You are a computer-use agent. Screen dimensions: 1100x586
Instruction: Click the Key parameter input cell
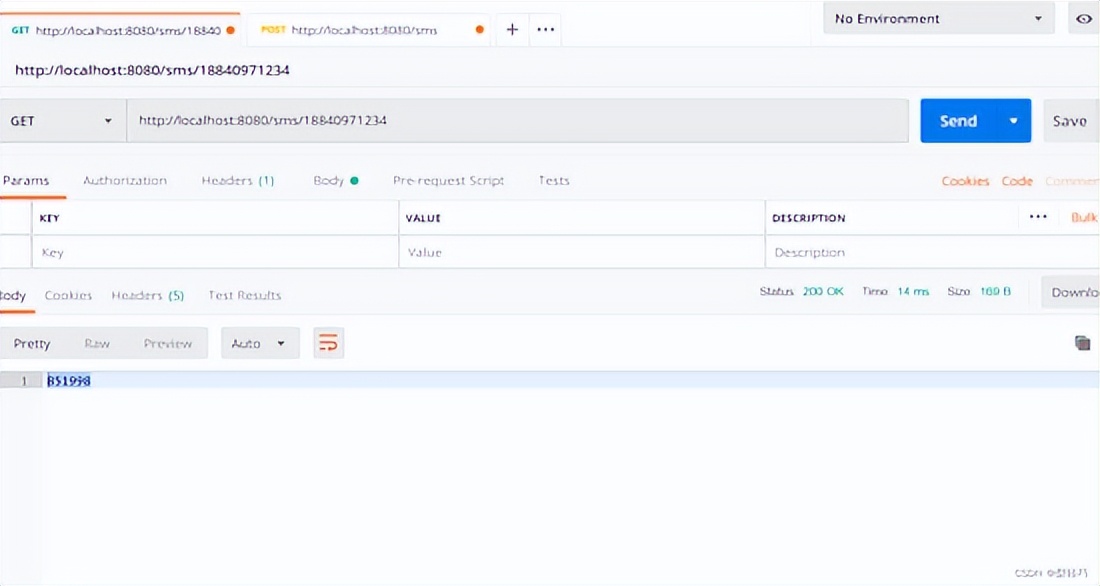215,252
